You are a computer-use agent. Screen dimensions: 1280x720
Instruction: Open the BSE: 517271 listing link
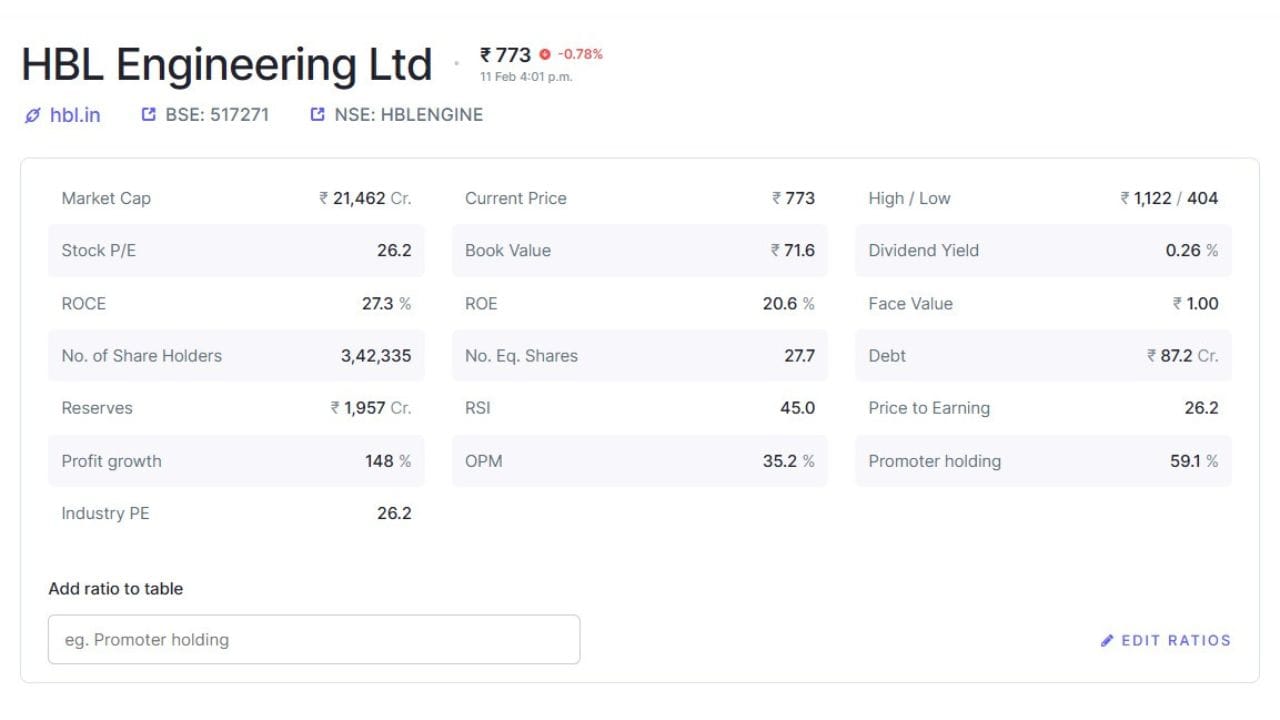pyautogui.click(x=217, y=115)
